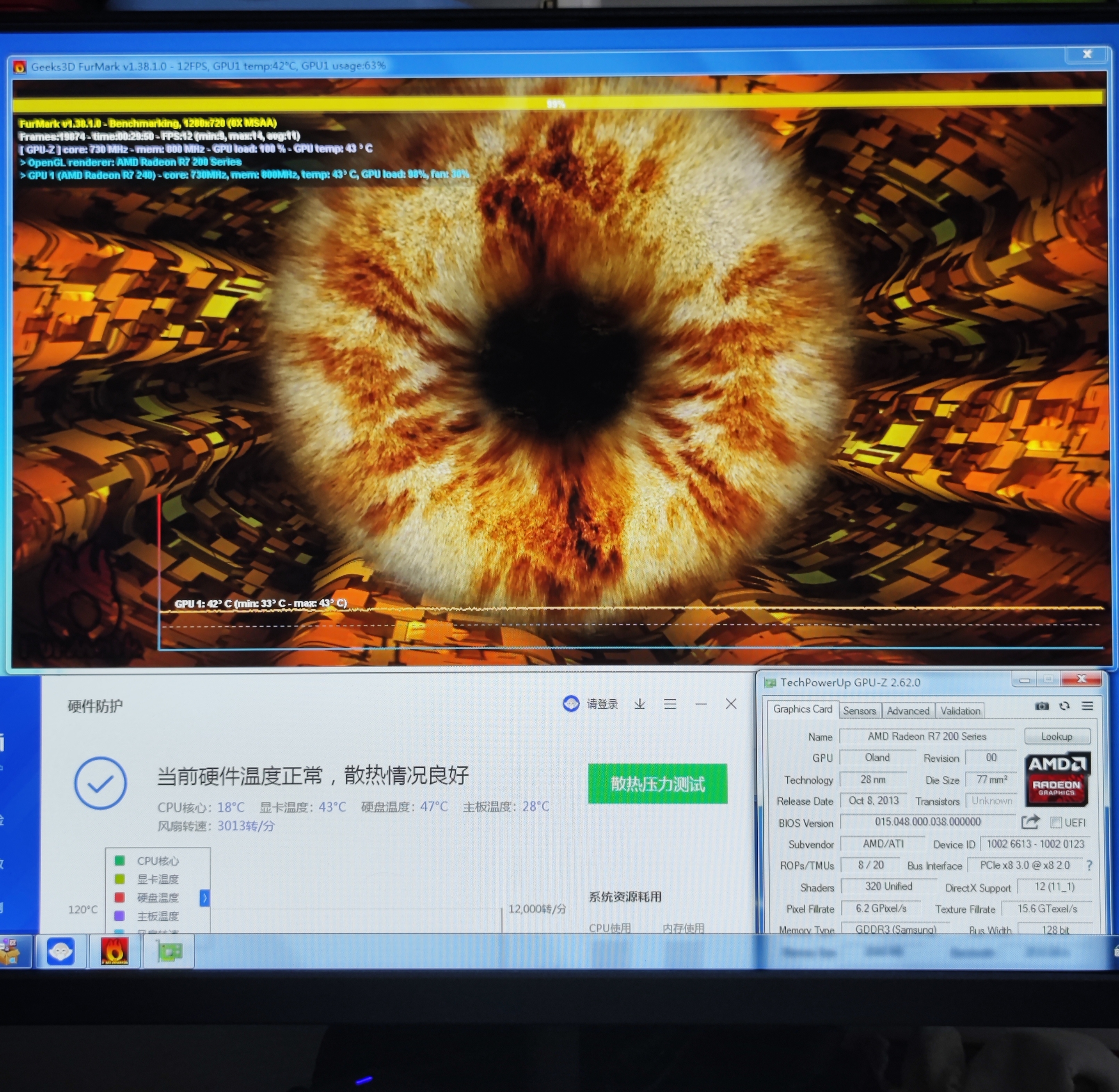Click the Release Date value Oct 8, 2013
Screen dimensions: 1119x1092
(x=874, y=800)
